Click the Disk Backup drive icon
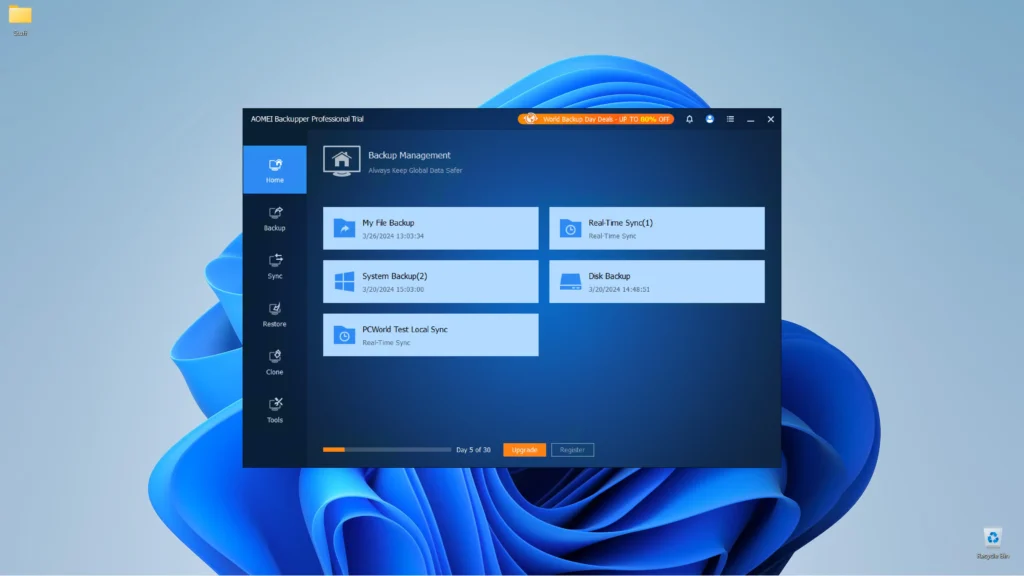Viewport: 1024px width, 576px height. tap(570, 281)
